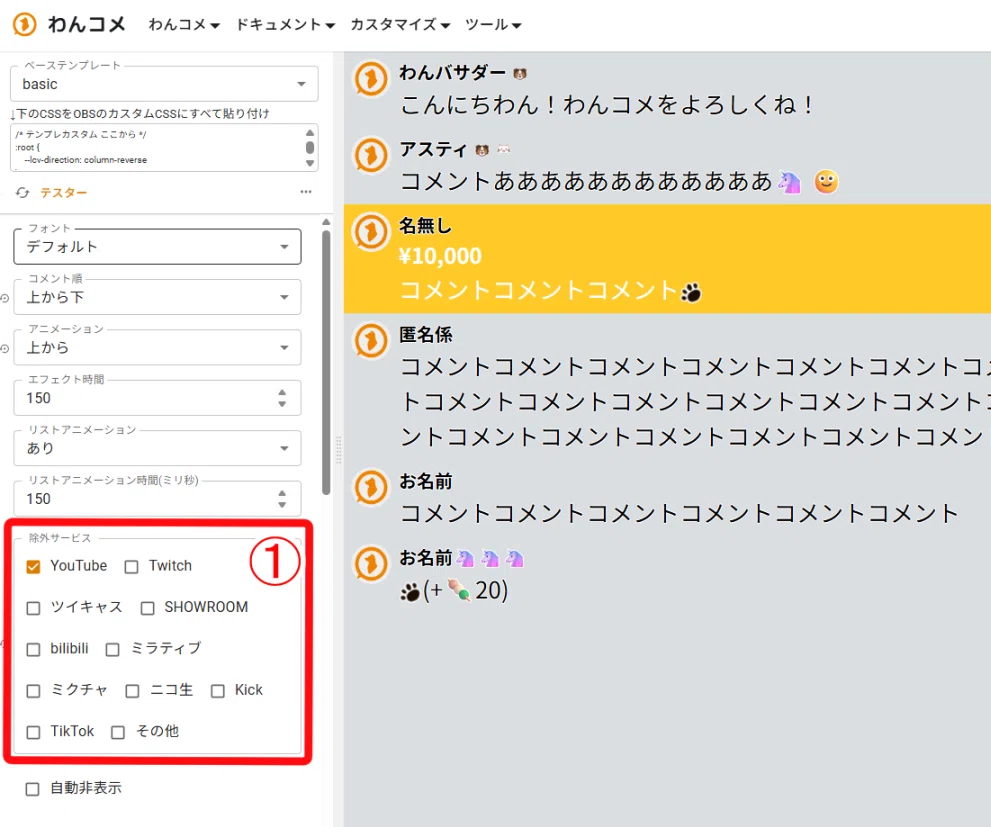The image size is (991, 827).
Task: Click the reset icon beside コメント順
Action: 4,298
